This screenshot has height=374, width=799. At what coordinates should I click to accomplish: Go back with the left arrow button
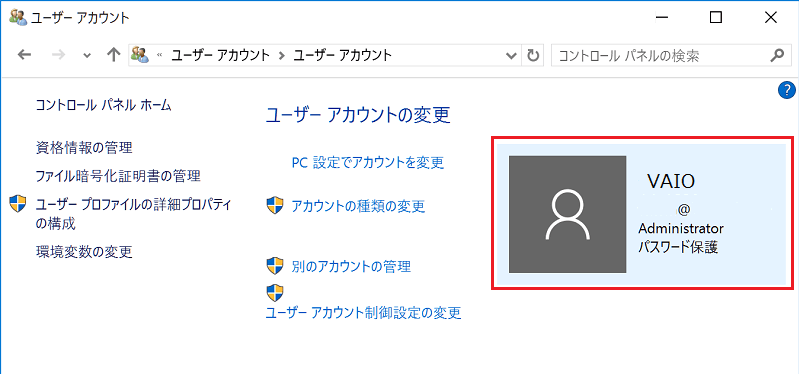pos(24,55)
